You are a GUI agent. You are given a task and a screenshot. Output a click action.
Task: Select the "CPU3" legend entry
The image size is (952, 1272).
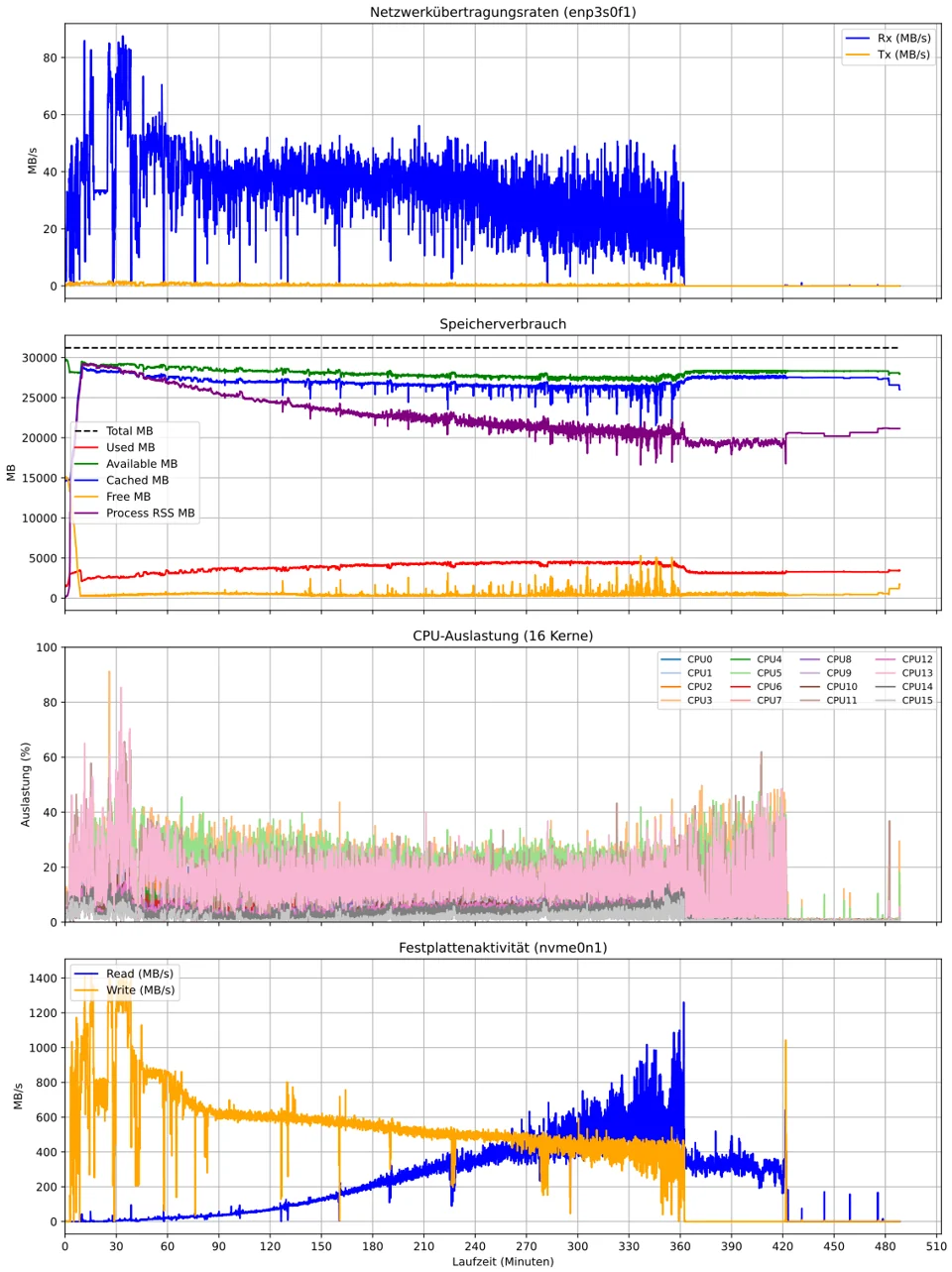point(686,701)
